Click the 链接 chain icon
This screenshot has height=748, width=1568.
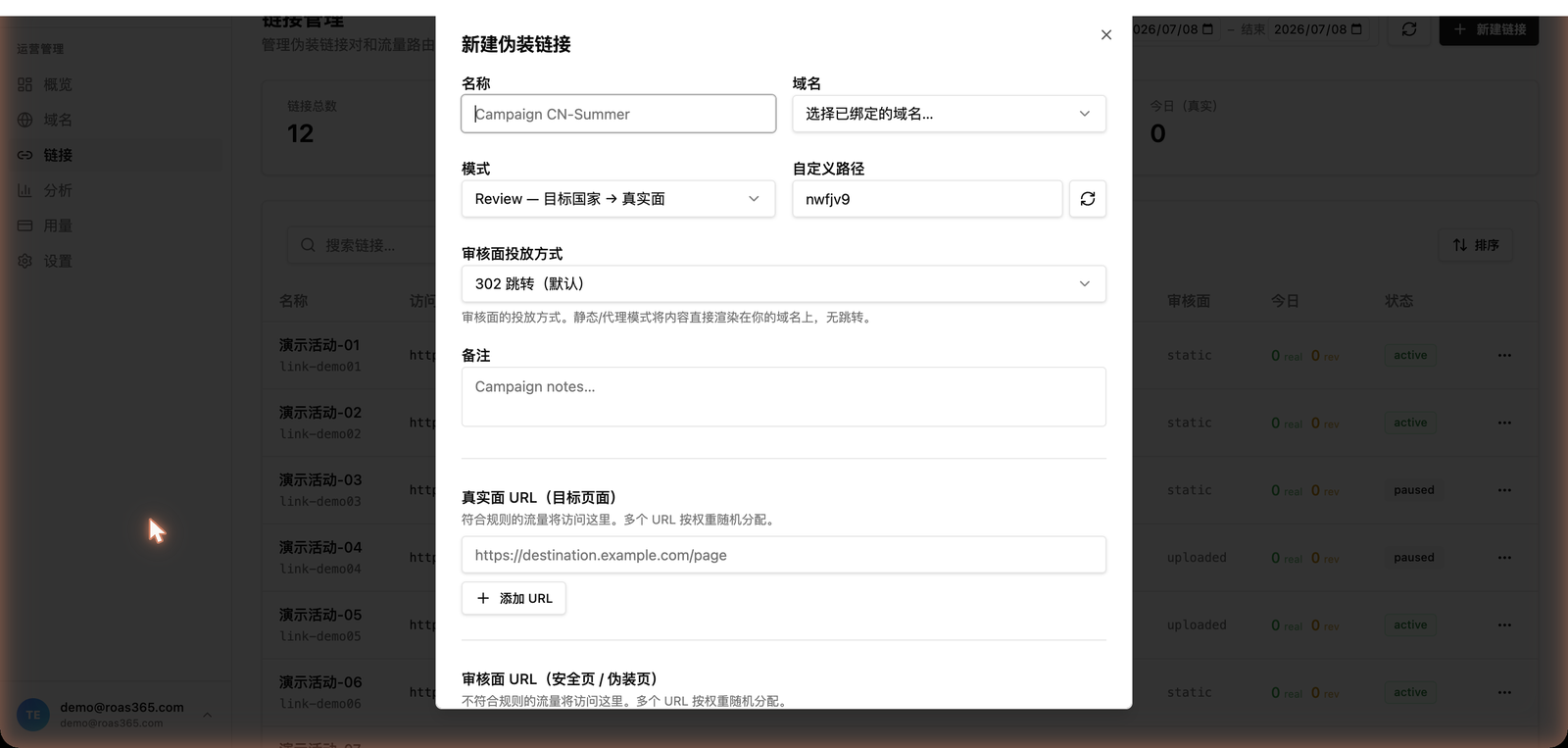[25, 155]
